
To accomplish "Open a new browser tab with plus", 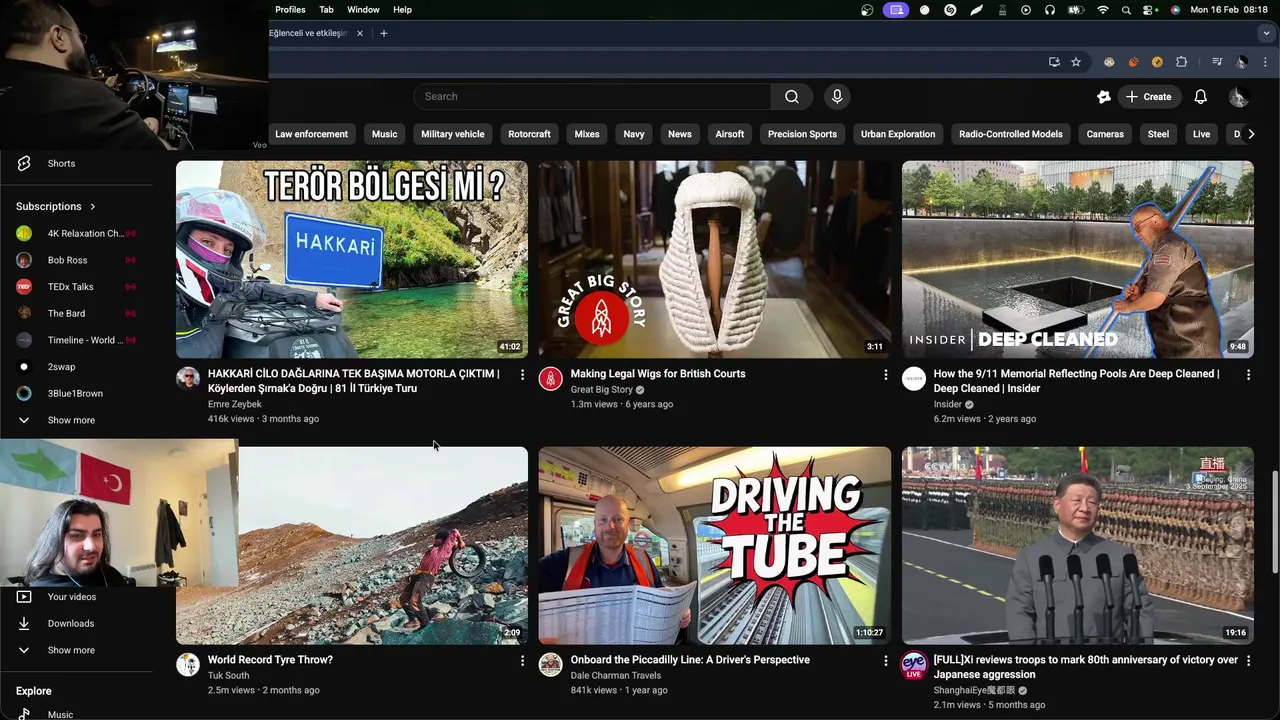I will (383, 33).
